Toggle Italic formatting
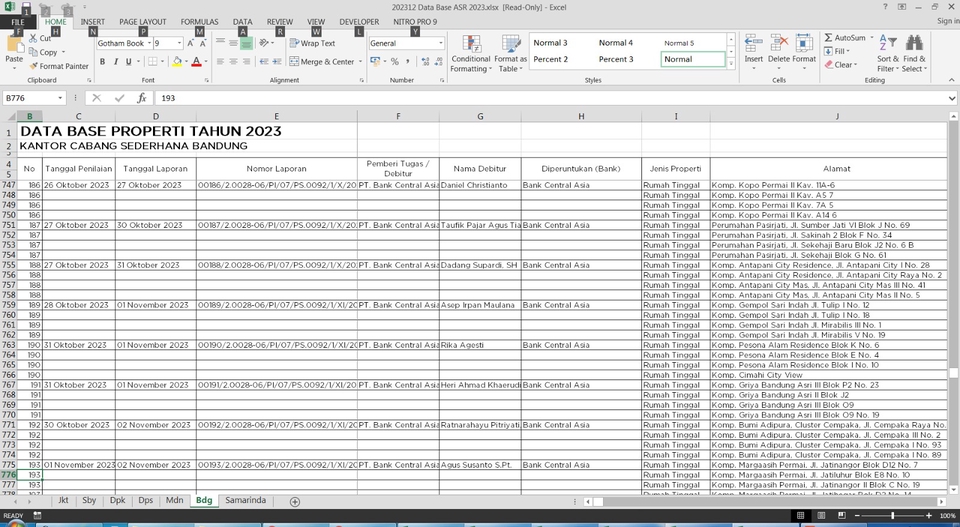960x527 pixels. (x=115, y=62)
